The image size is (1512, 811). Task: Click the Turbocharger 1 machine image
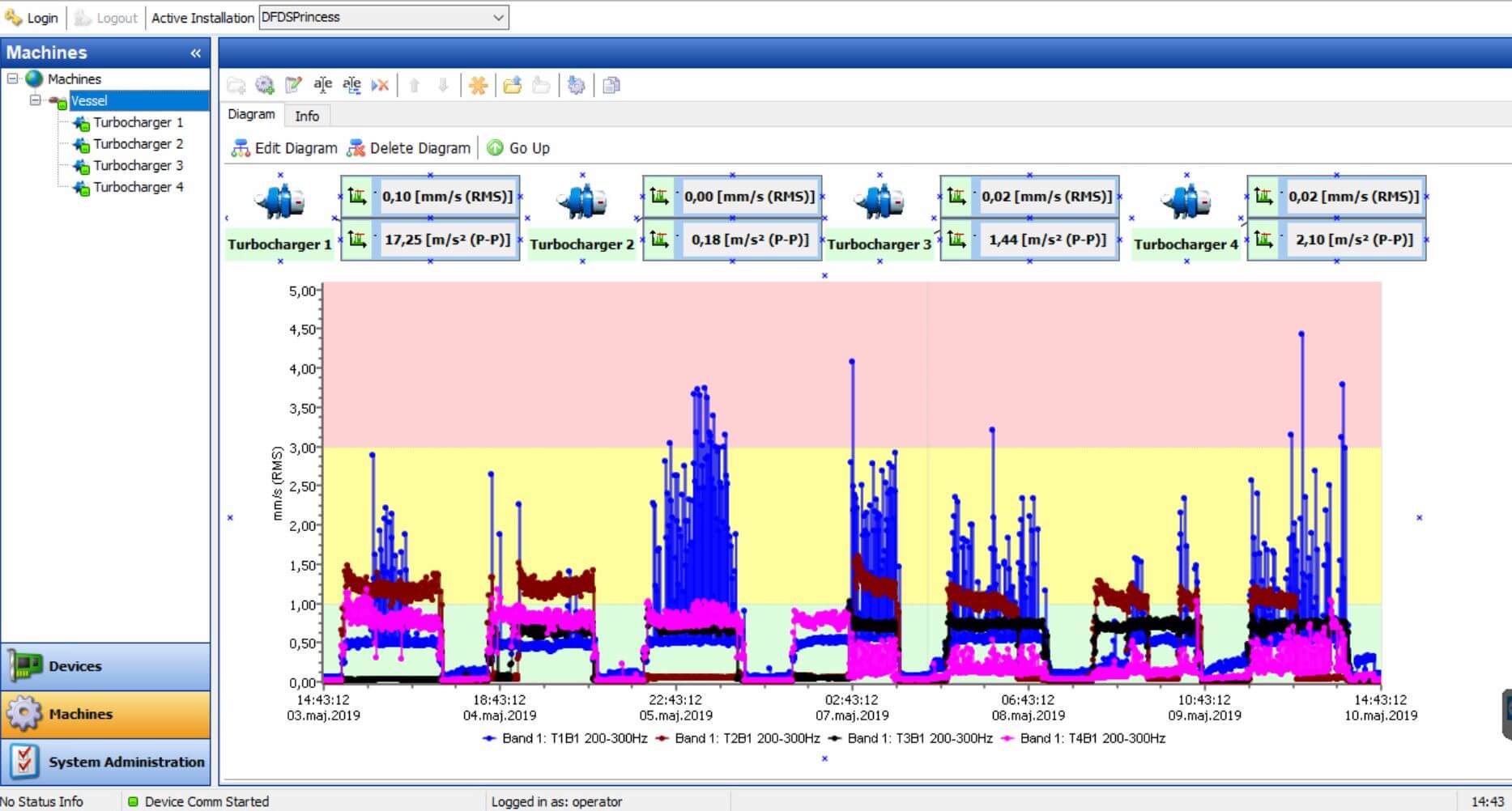tap(279, 202)
